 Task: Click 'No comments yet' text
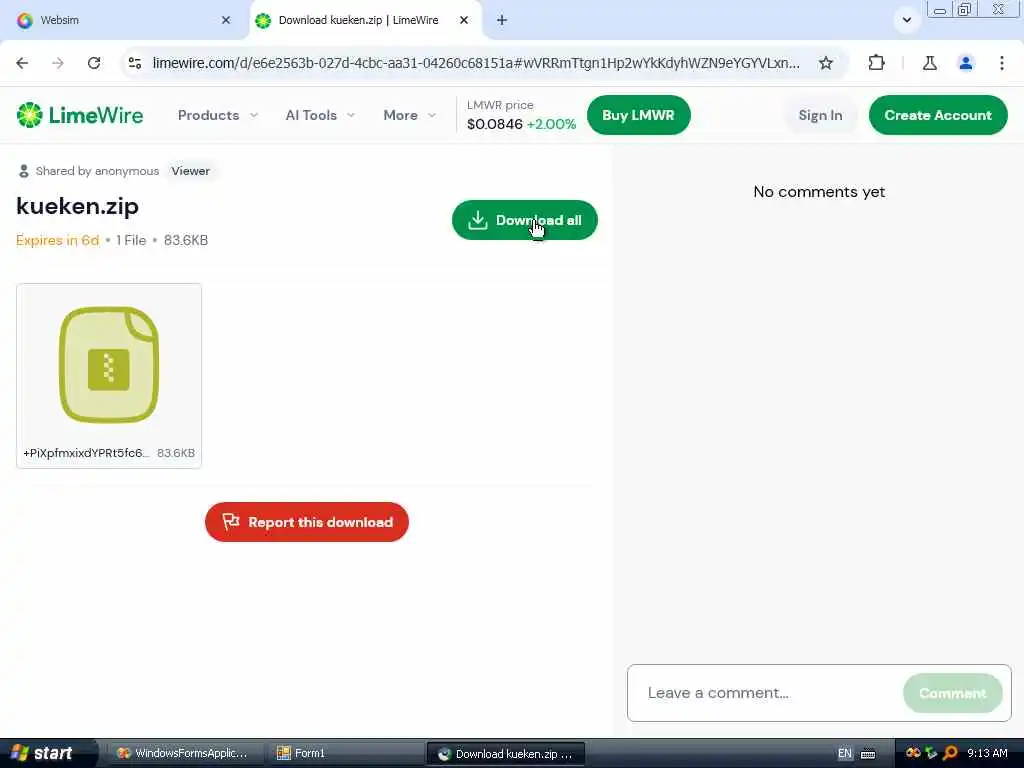[819, 192]
